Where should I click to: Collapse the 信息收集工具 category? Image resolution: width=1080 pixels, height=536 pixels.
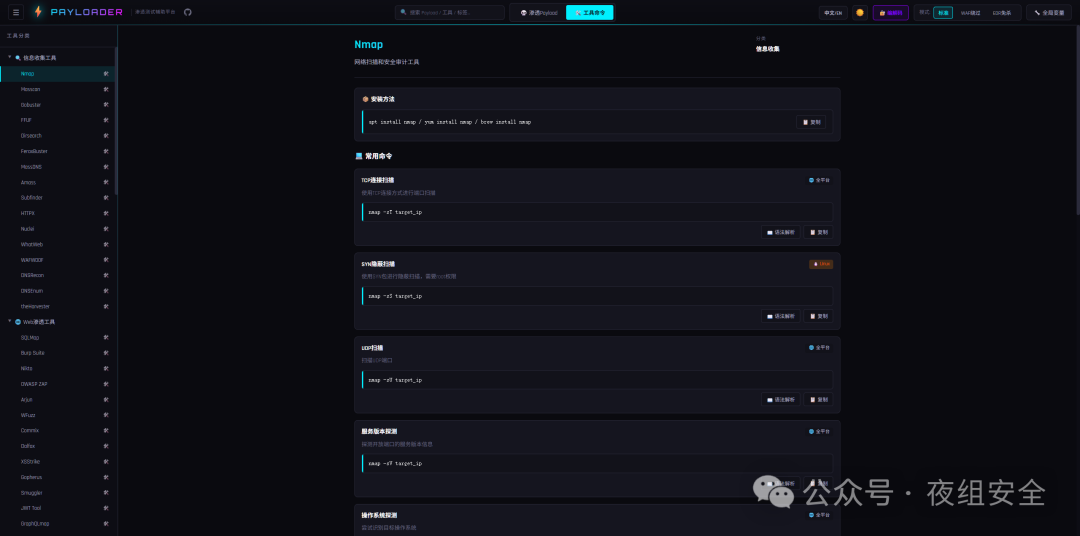point(10,57)
